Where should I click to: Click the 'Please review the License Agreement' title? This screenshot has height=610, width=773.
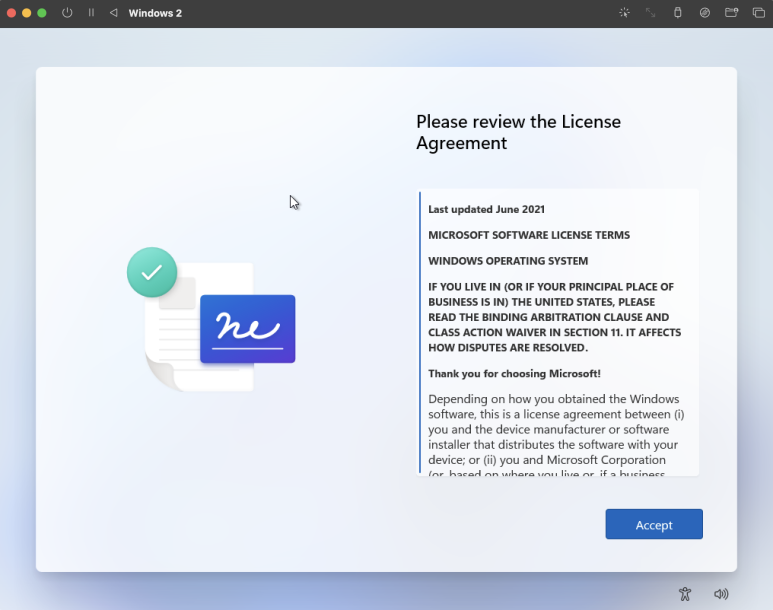(x=518, y=132)
